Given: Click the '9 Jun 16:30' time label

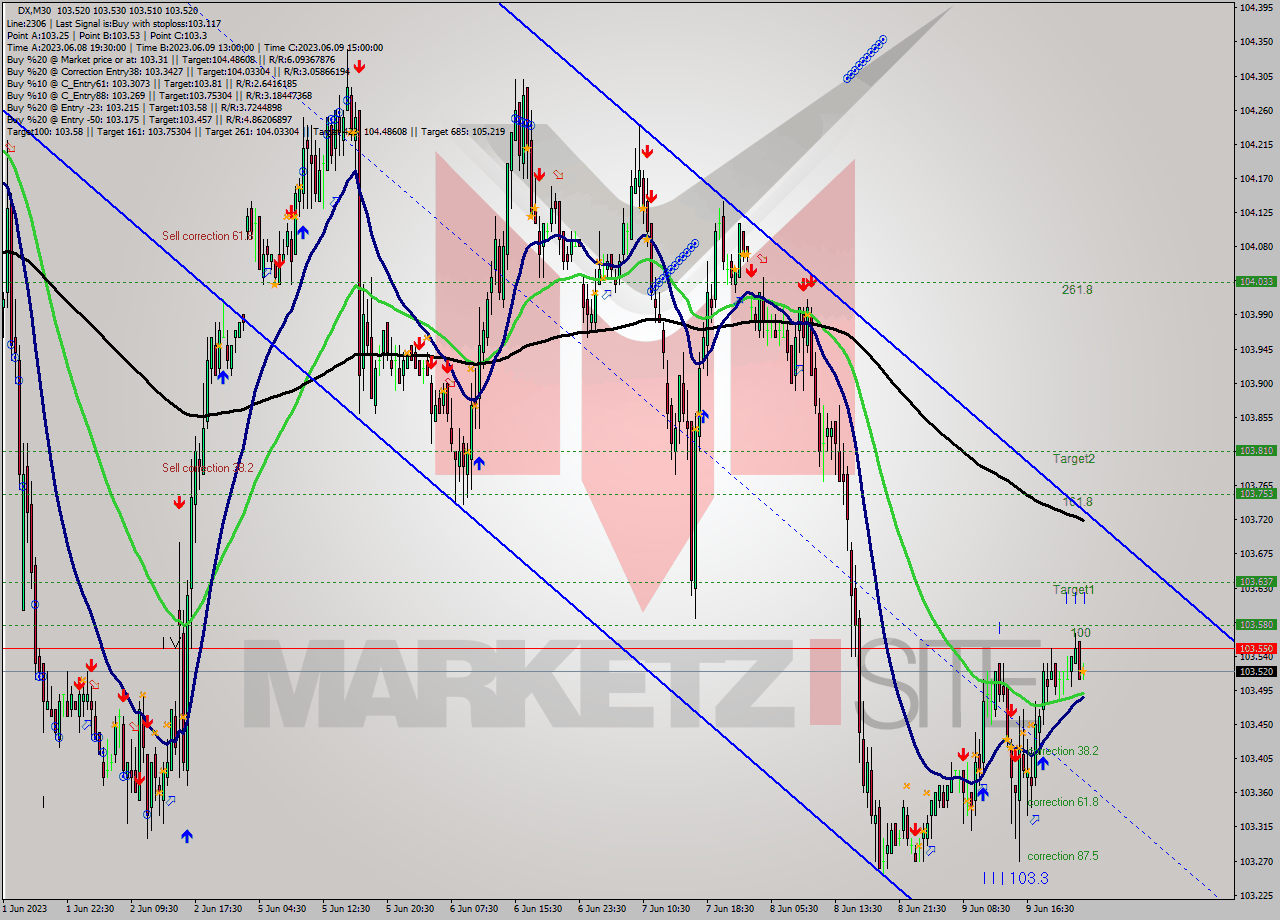Looking at the screenshot, I should click(x=1049, y=909).
